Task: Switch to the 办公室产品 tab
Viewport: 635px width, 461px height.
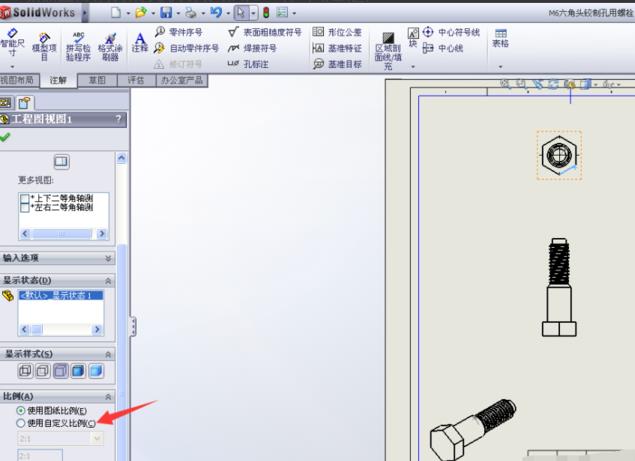Action: [x=182, y=80]
